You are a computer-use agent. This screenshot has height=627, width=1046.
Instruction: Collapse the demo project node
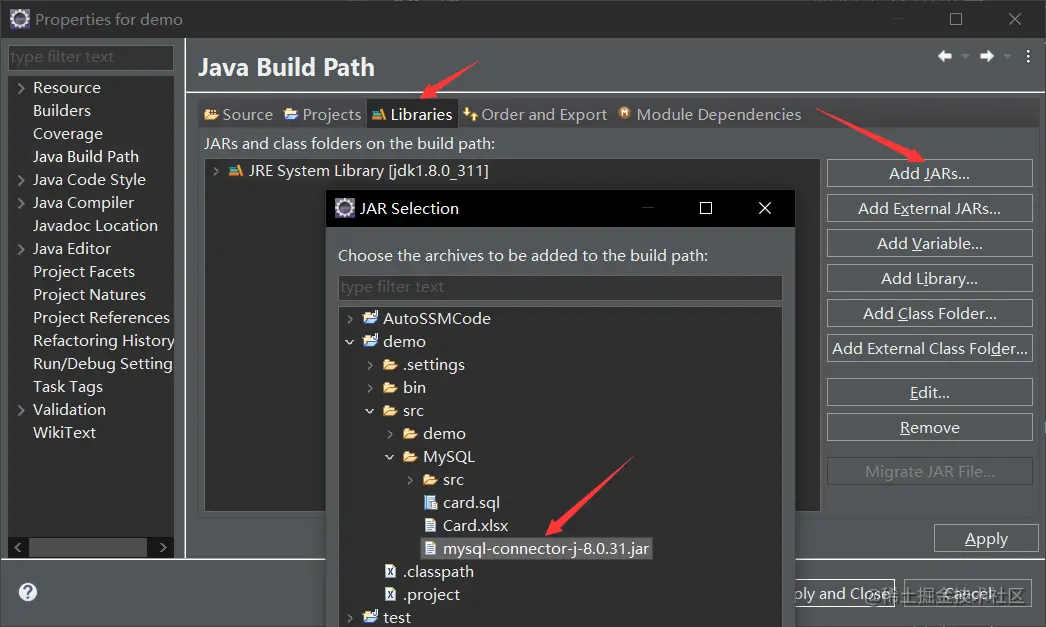click(x=350, y=342)
